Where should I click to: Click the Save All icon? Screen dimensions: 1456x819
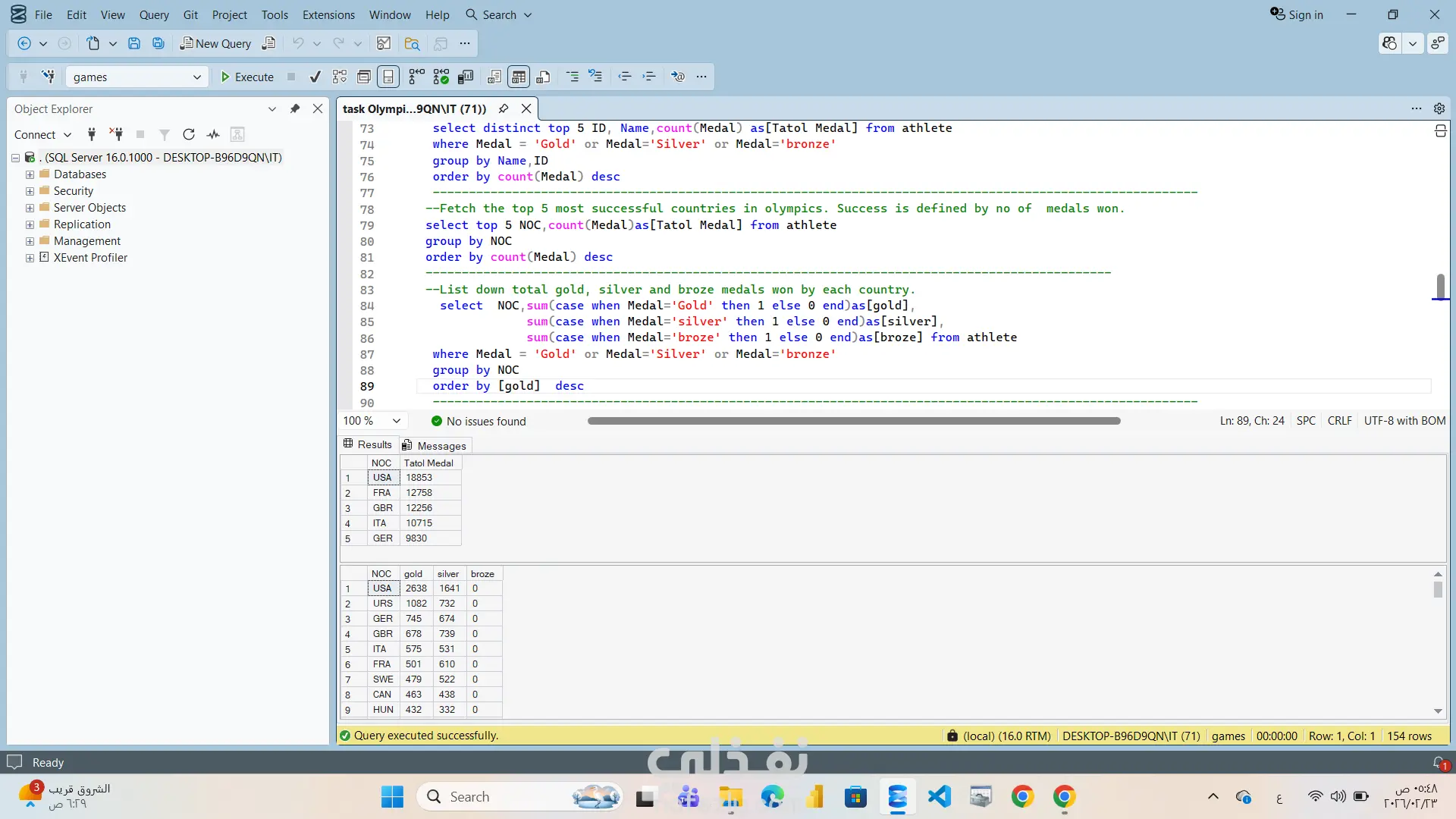point(158,43)
